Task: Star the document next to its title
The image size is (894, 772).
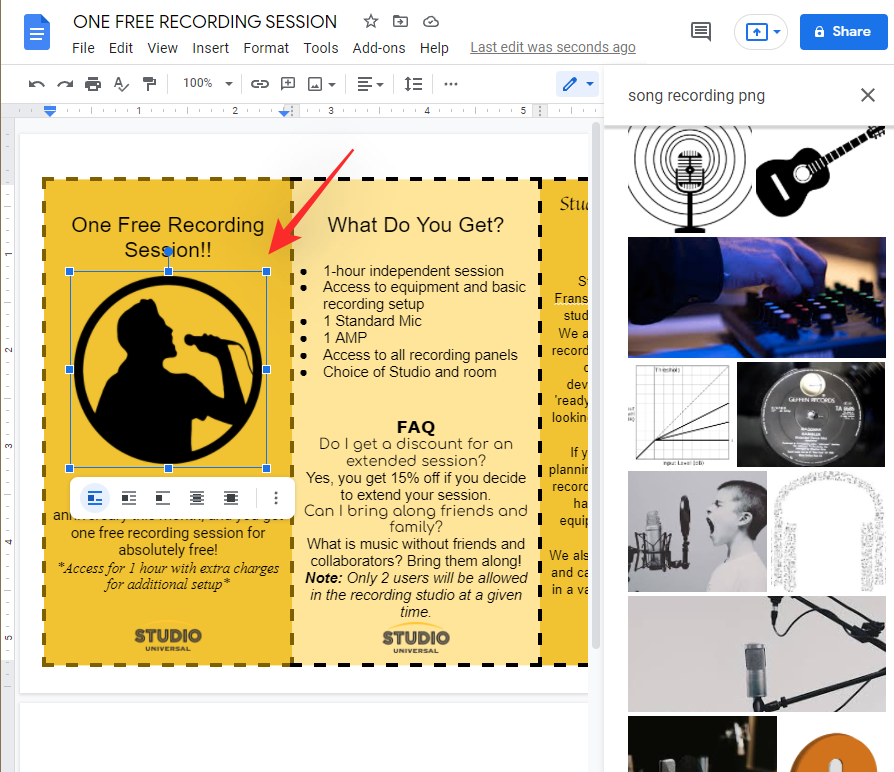Action: [371, 22]
